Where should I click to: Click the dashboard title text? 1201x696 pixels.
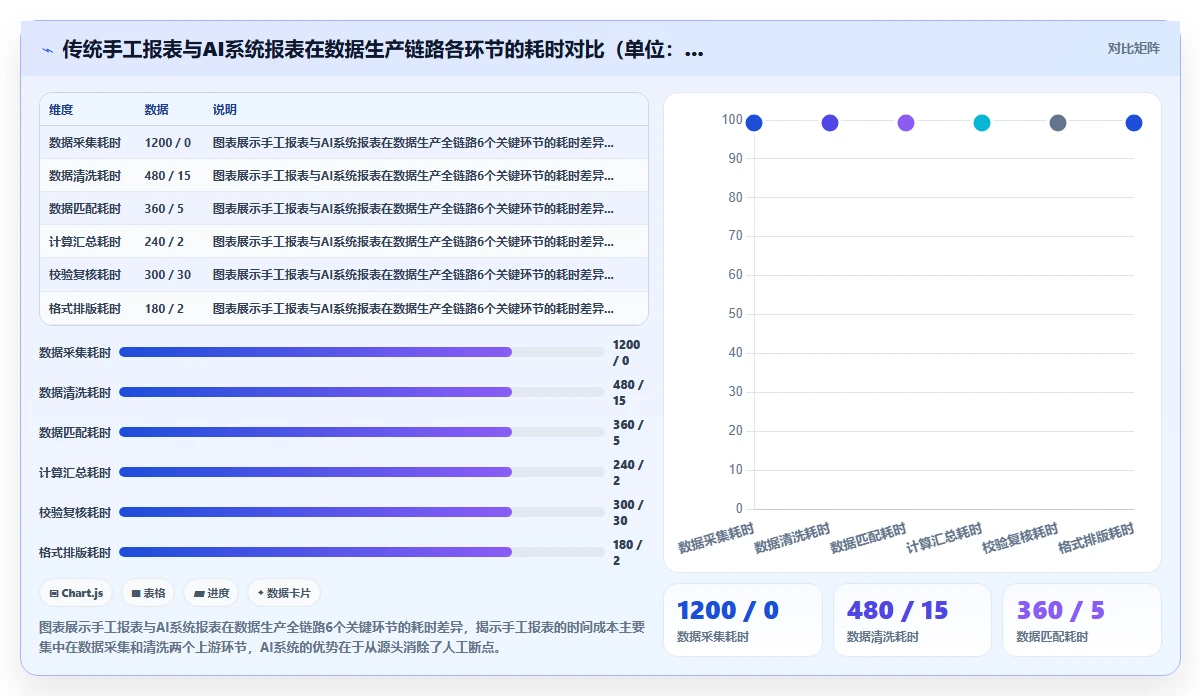(383, 50)
